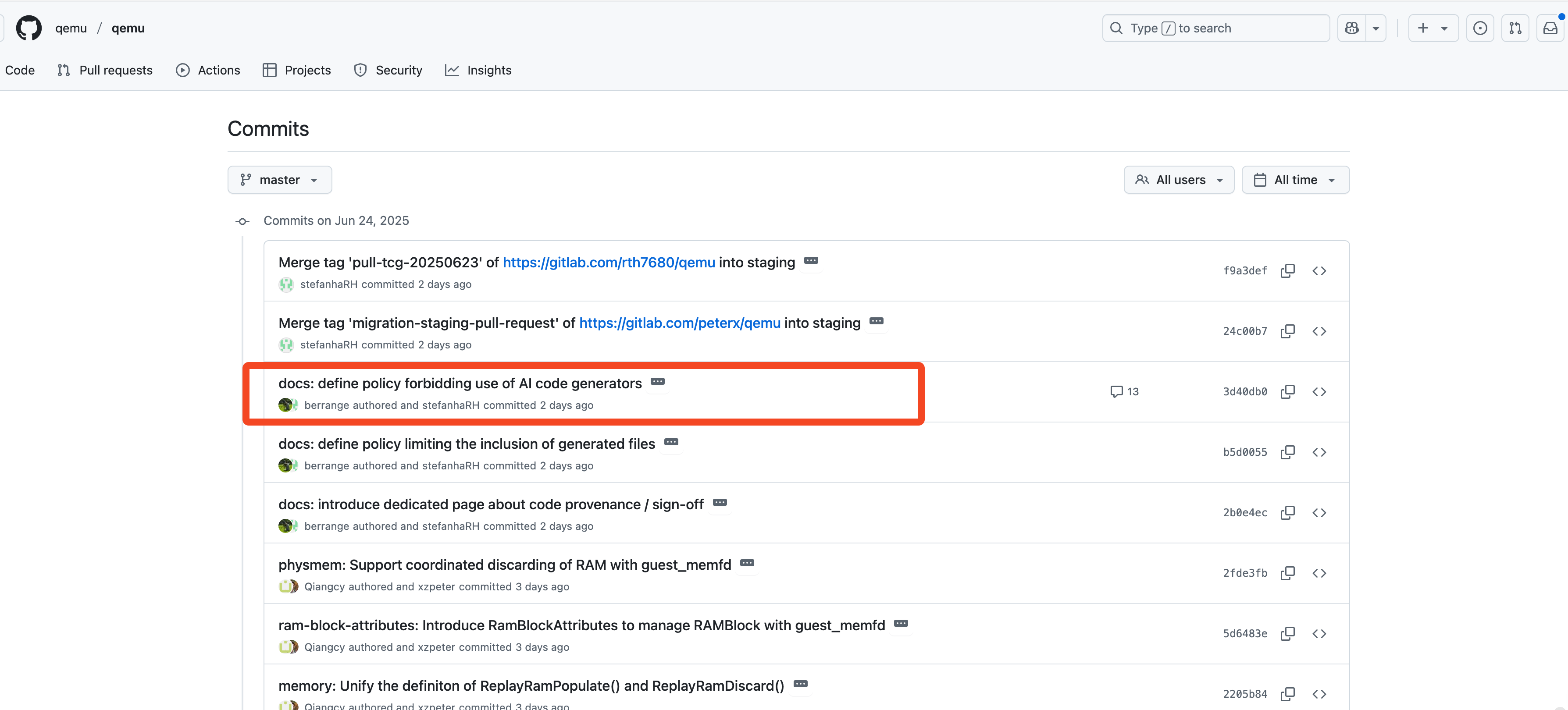Open the gitlab.com/peterx/qemu link

point(679,323)
